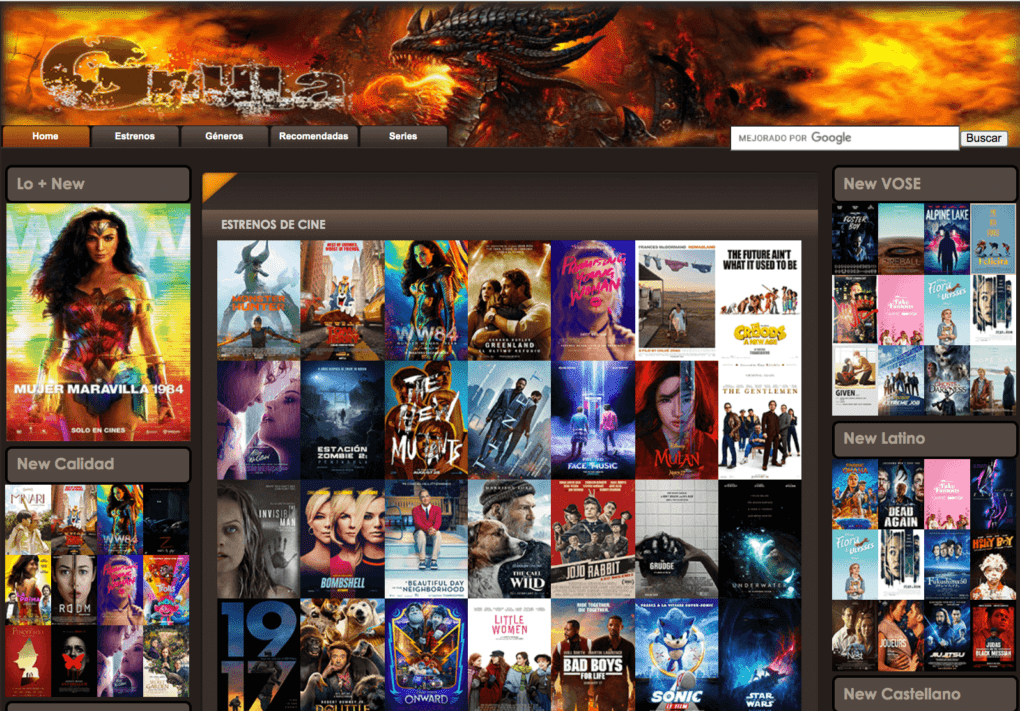The width and height of the screenshot is (1020, 711).
Task: Select the Little Women poster
Action: [509, 655]
